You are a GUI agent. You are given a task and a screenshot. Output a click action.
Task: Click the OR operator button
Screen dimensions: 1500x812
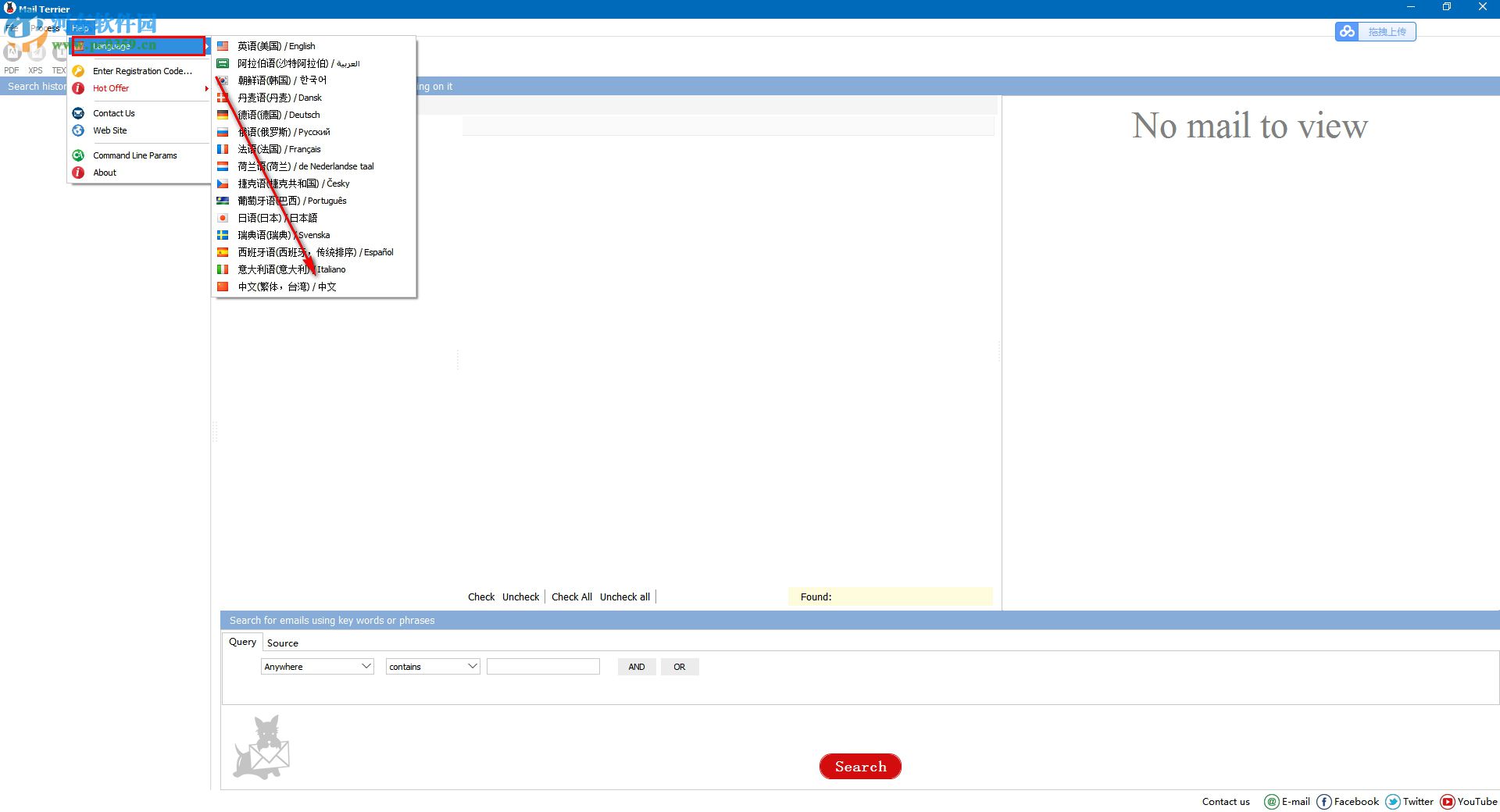(x=680, y=667)
